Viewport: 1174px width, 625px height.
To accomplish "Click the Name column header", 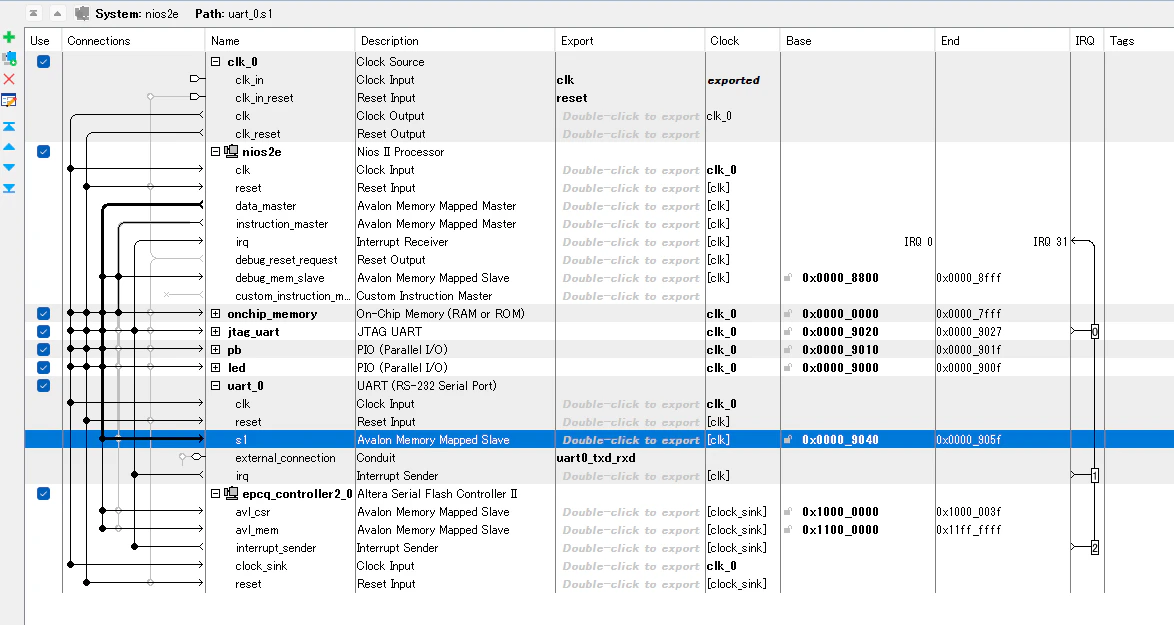I will [x=280, y=41].
